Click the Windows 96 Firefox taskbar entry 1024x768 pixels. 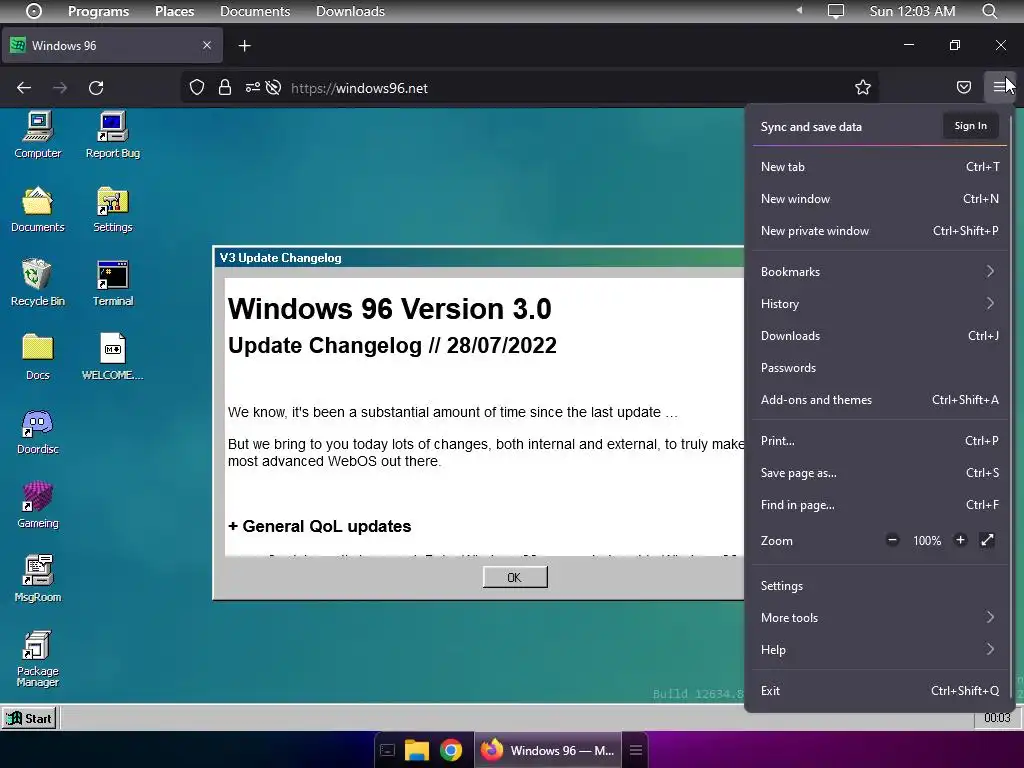pyautogui.click(x=549, y=750)
